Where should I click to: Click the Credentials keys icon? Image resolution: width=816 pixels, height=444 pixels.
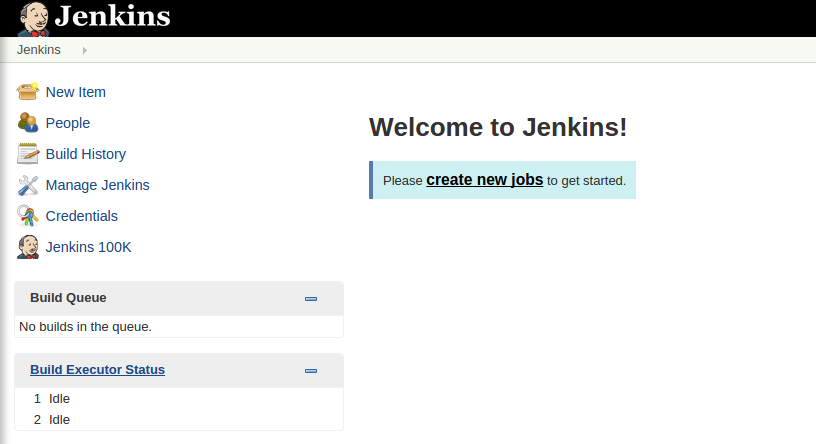point(28,215)
